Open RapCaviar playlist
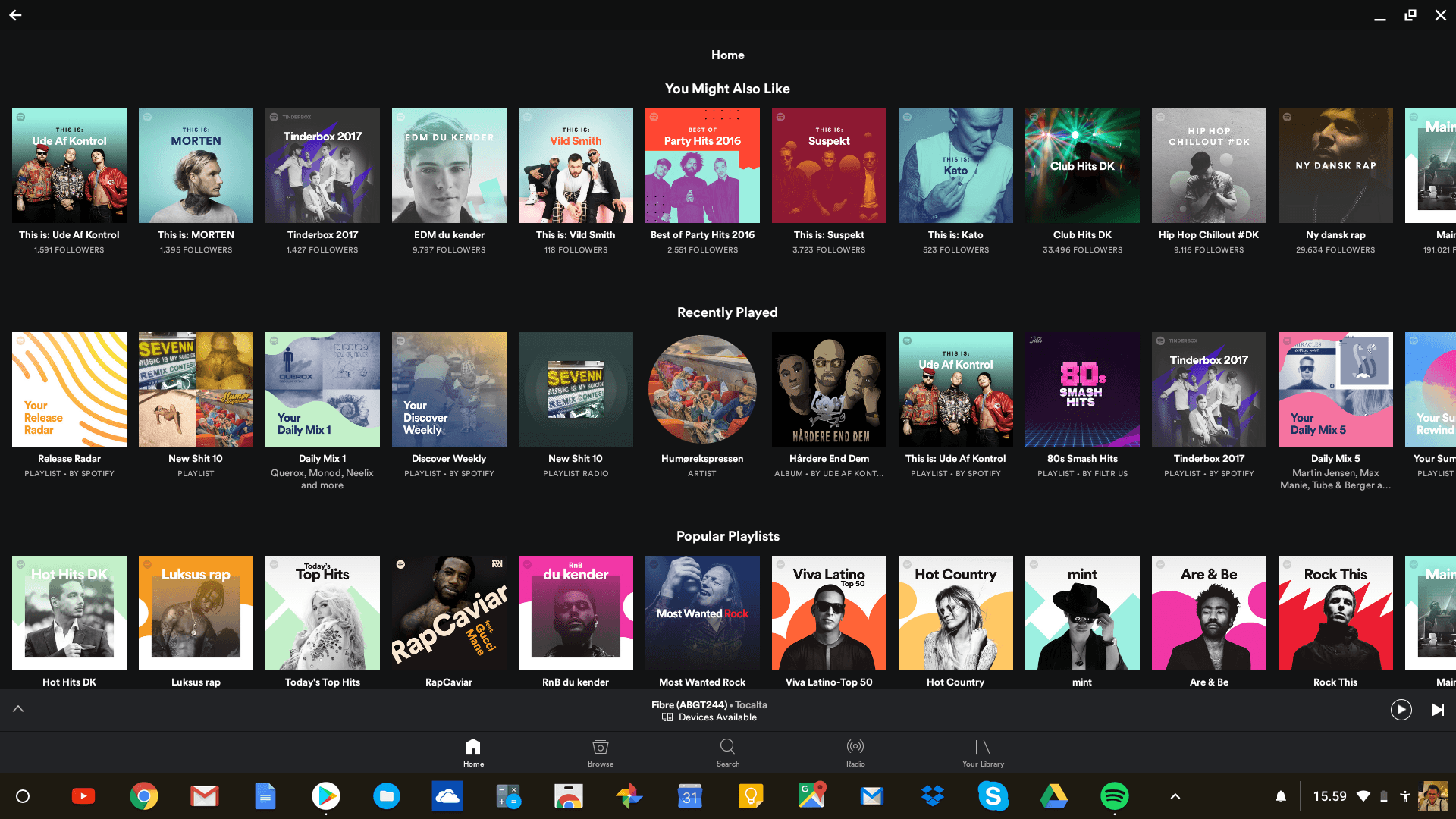The image size is (1456, 819). (x=449, y=613)
